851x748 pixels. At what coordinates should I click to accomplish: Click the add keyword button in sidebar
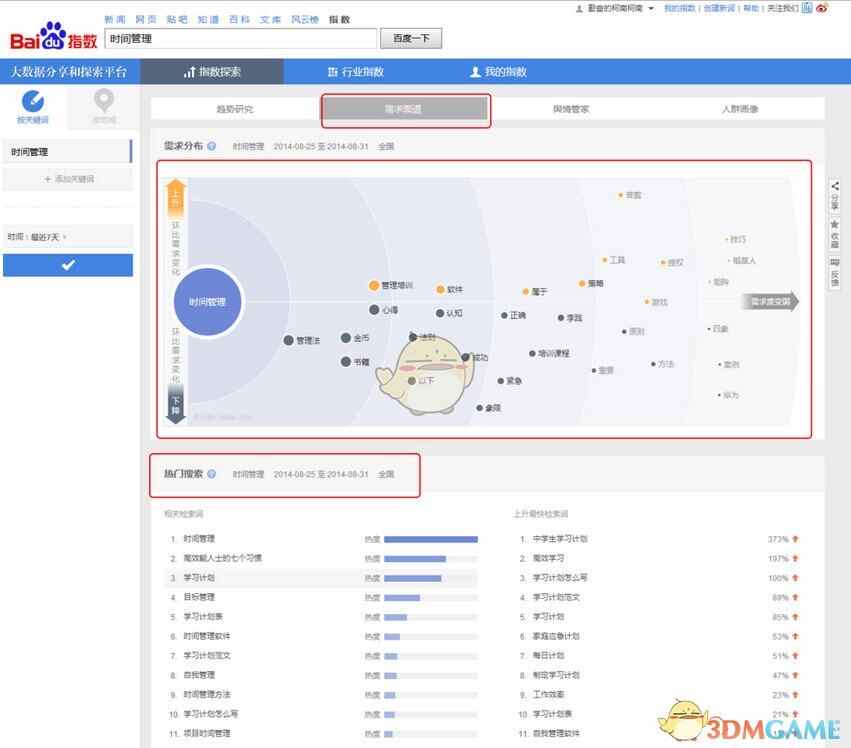[x=68, y=179]
